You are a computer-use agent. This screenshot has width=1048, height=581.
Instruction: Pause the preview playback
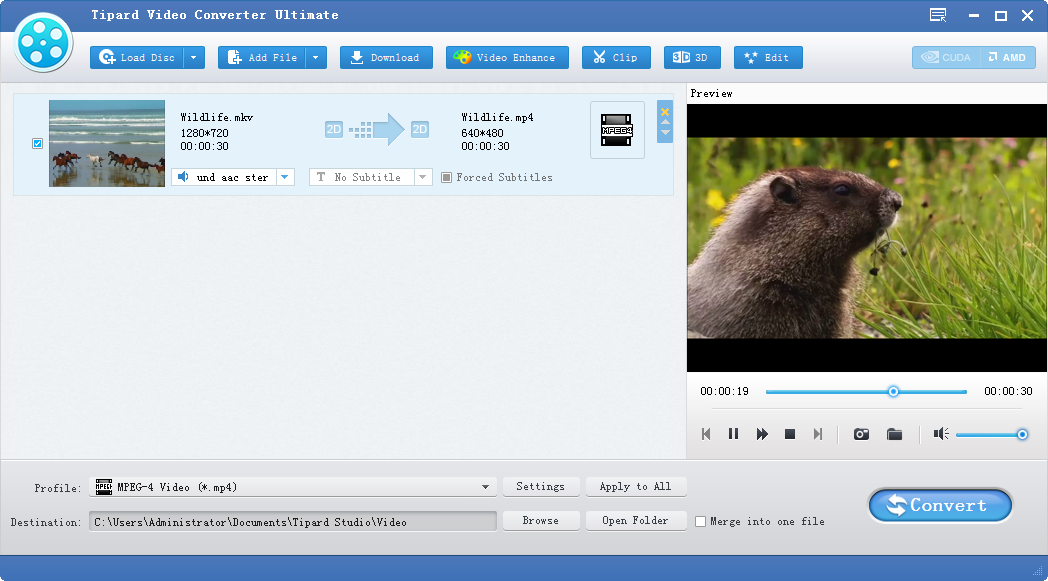(733, 434)
